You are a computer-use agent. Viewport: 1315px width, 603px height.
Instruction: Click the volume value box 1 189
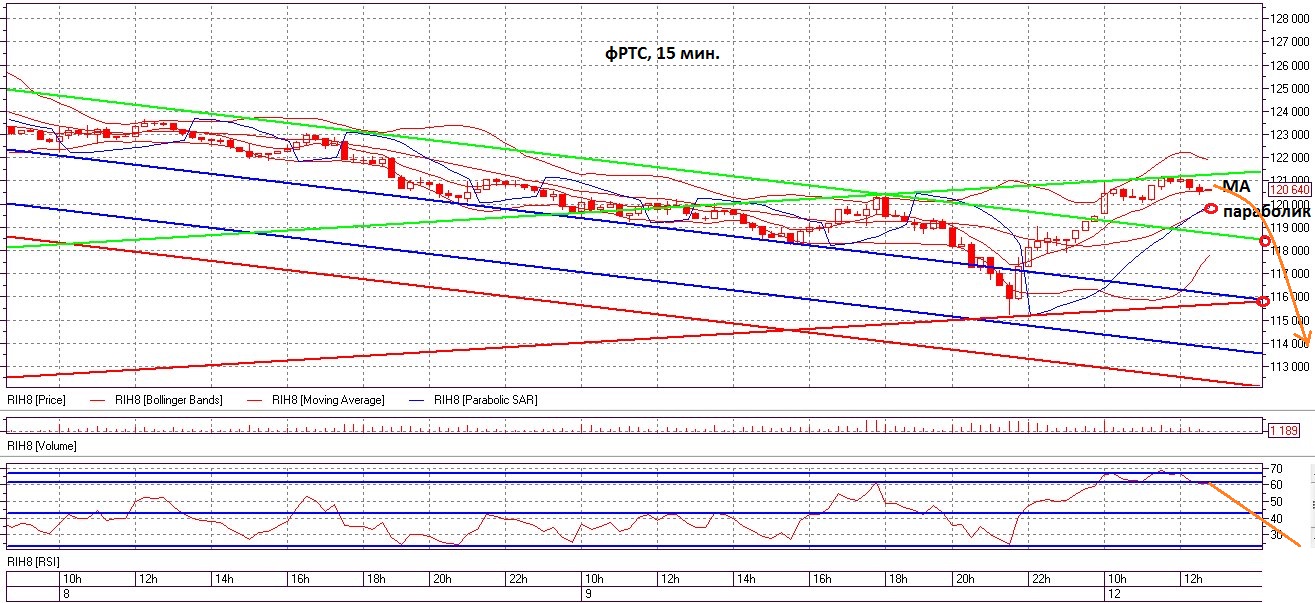point(1284,430)
